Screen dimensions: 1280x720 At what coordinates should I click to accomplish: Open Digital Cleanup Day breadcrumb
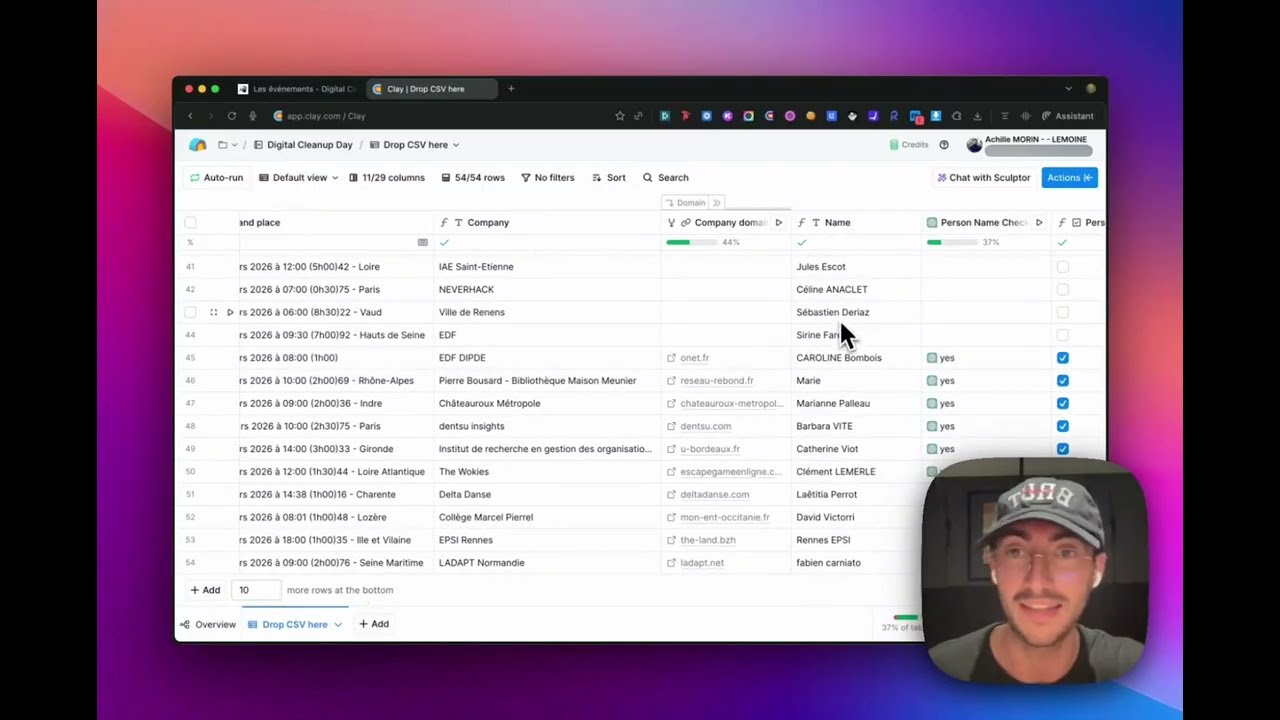tap(303, 145)
